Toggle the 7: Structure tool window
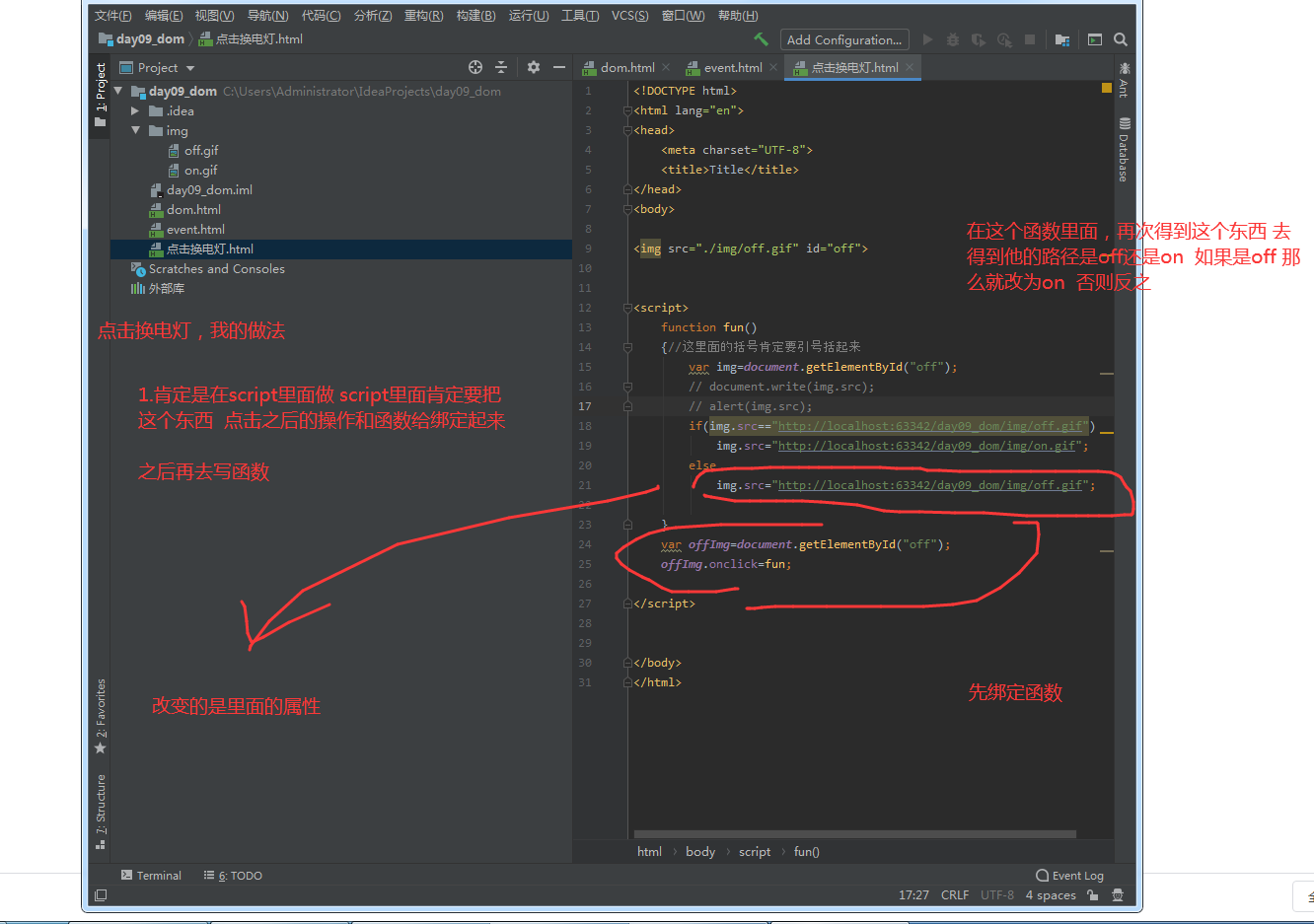Viewport: 1314px width, 924px height. click(100, 812)
